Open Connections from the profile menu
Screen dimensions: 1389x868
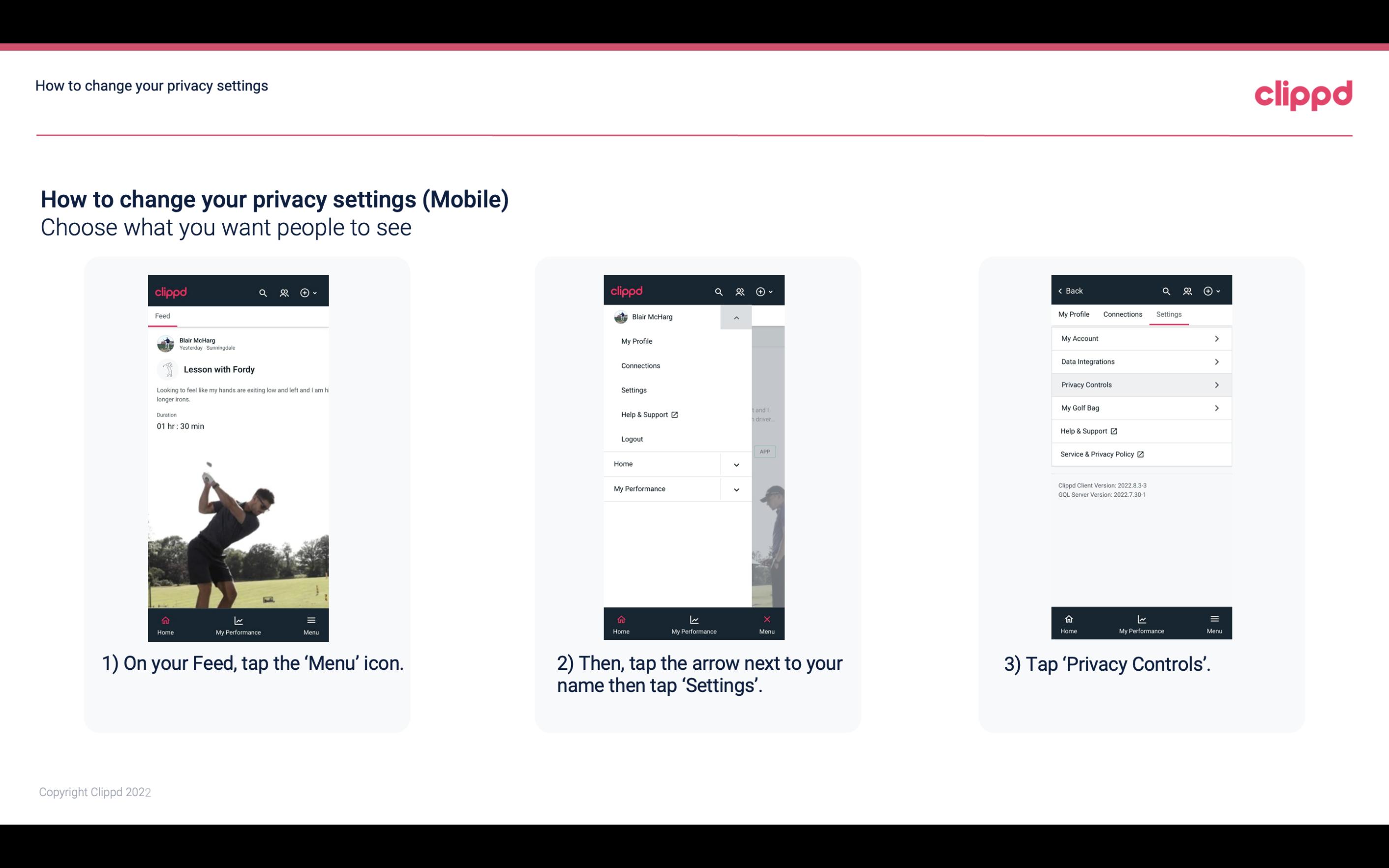pyautogui.click(x=640, y=365)
